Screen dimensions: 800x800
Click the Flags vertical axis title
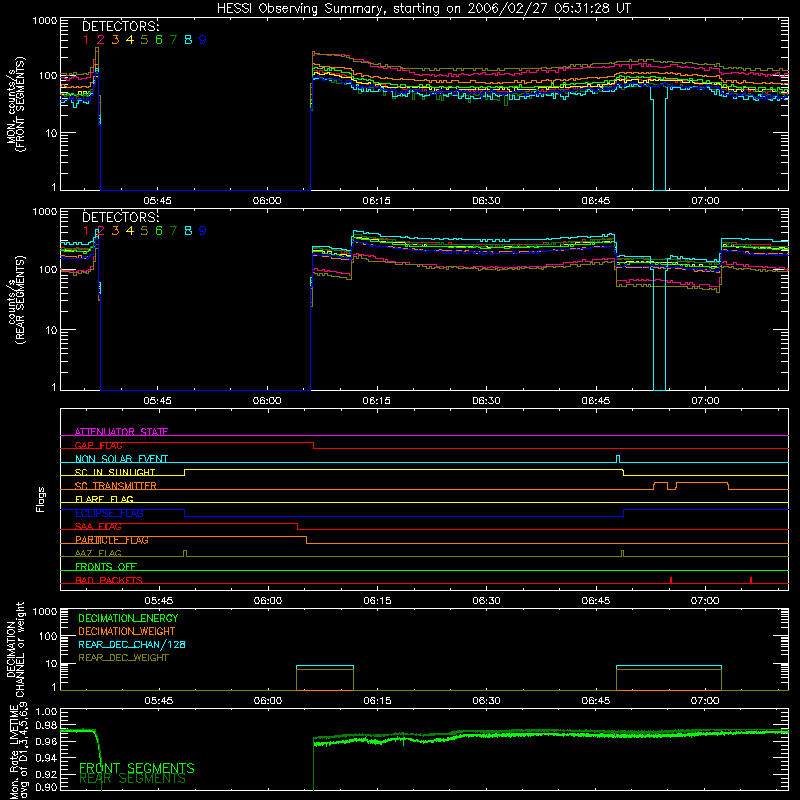click(41, 499)
